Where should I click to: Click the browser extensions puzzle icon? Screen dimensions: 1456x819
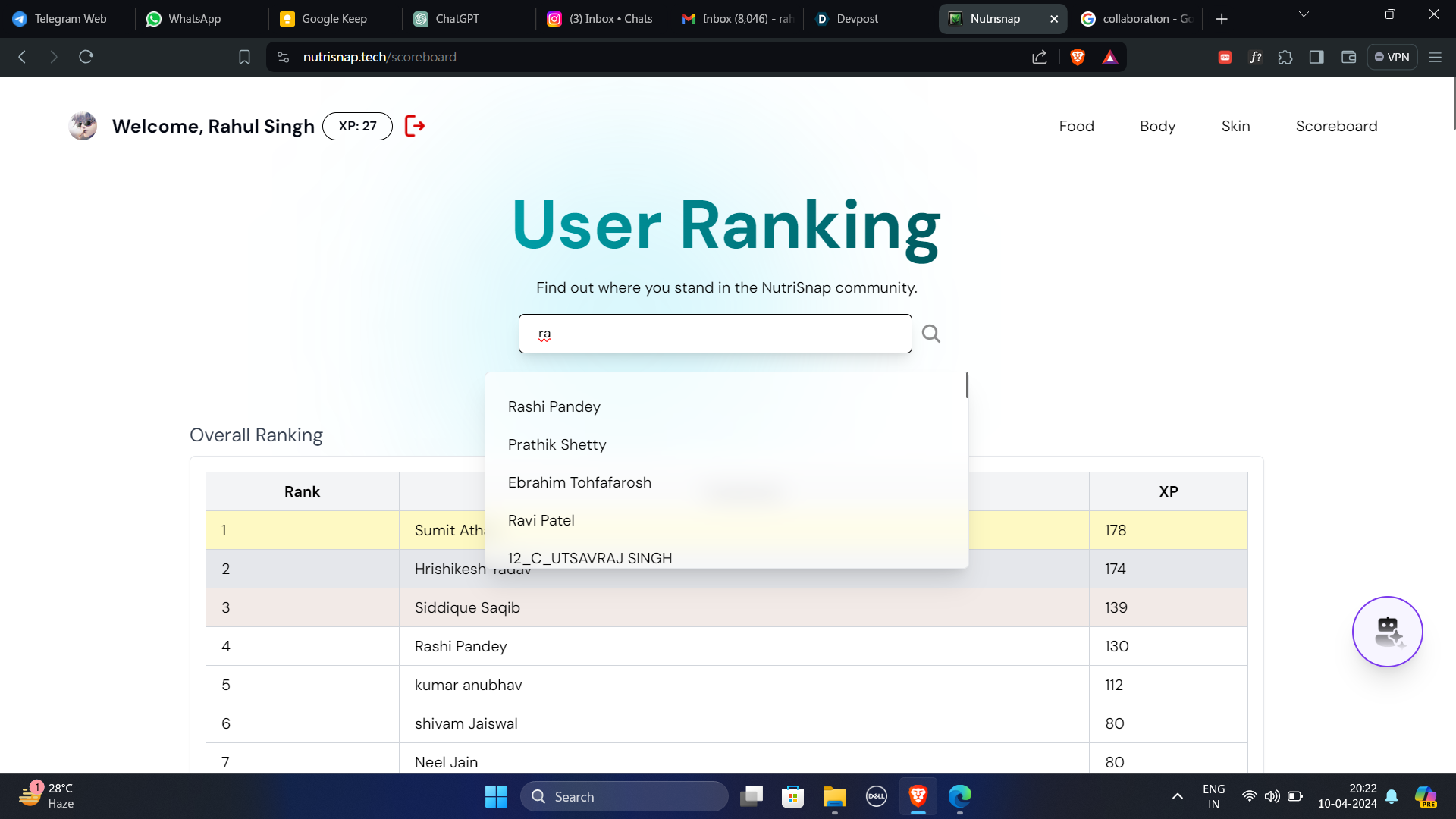(1285, 57)
